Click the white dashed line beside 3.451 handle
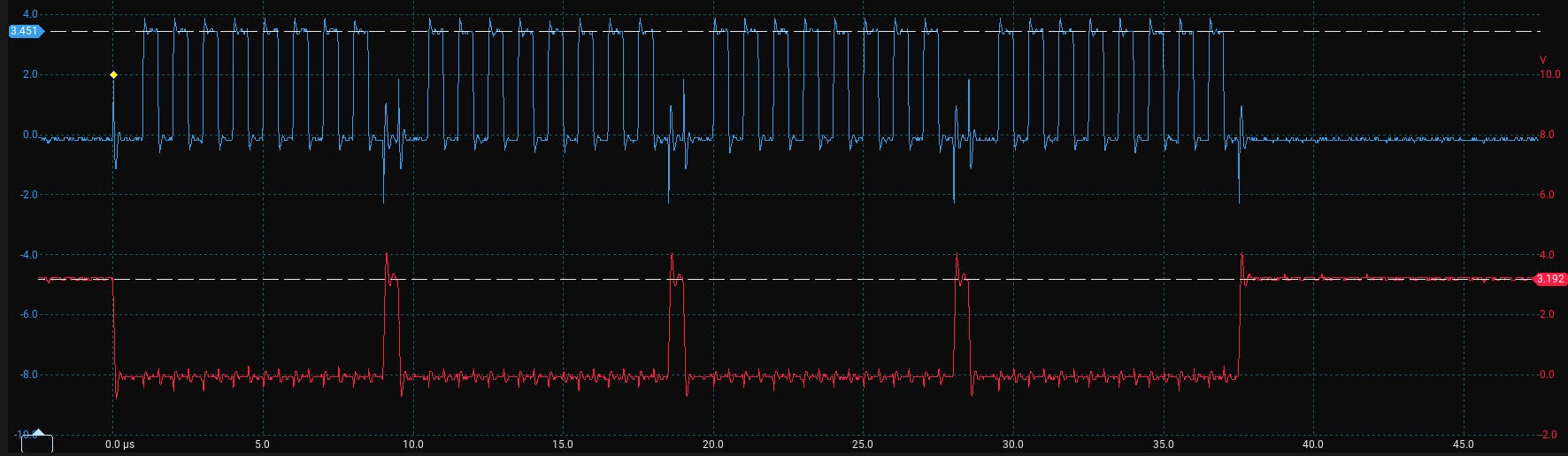Viewport: 1568px width, 456px height. coord(265,31)
